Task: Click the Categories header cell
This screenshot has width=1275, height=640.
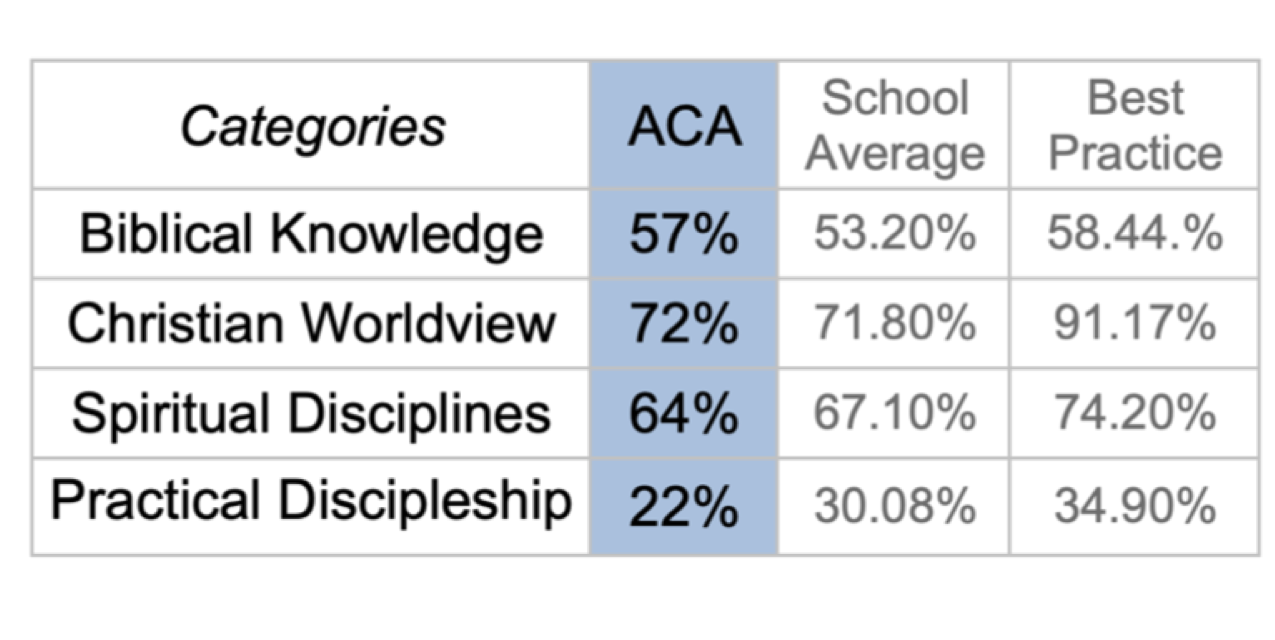Action: [x=312, y=127]
